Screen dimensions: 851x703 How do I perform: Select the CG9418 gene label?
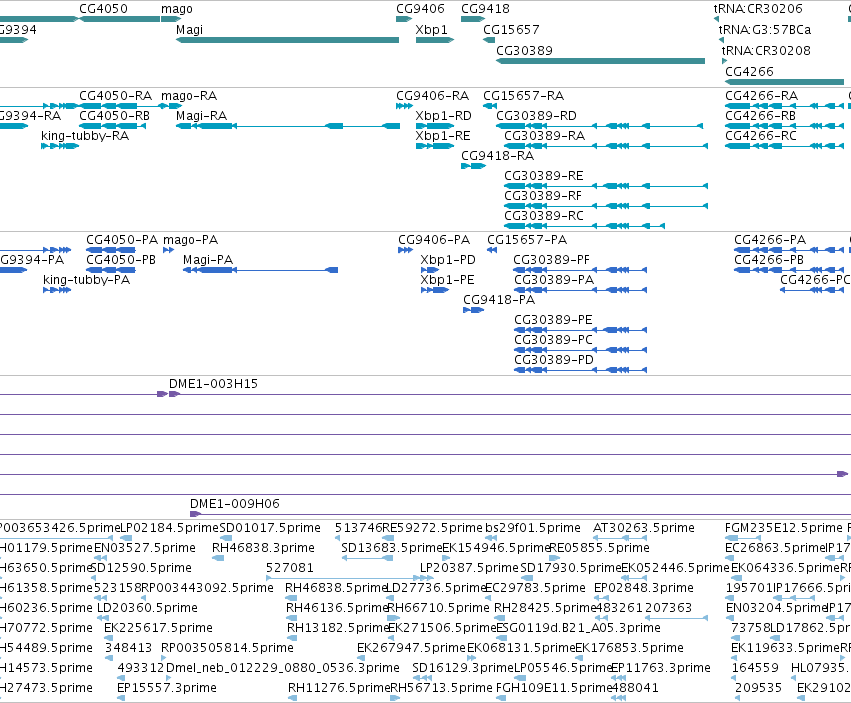pyautogui.click(x=486, y=9)
